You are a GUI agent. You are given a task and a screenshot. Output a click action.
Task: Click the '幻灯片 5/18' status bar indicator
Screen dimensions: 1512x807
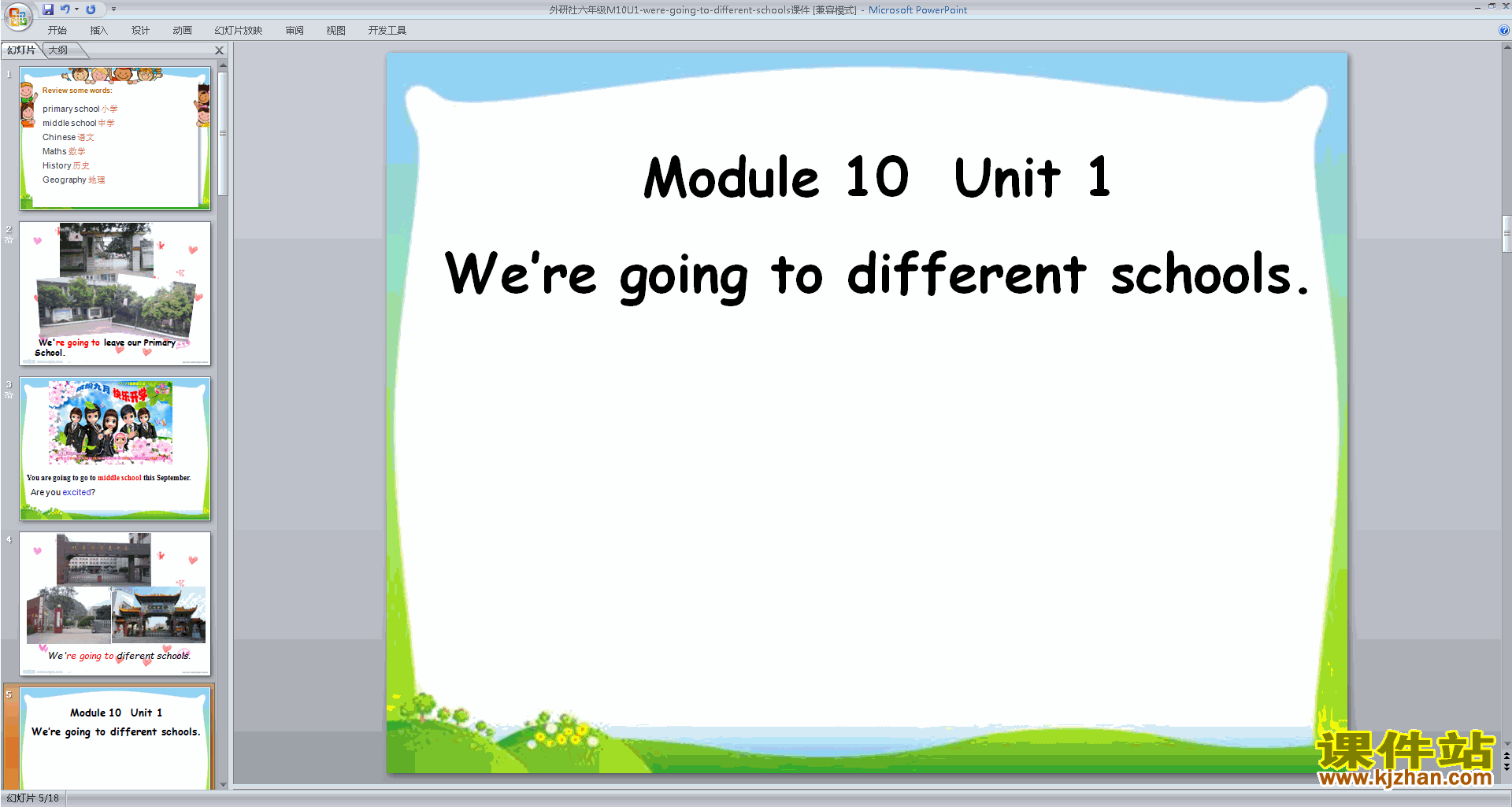click(x=32, y=798)
